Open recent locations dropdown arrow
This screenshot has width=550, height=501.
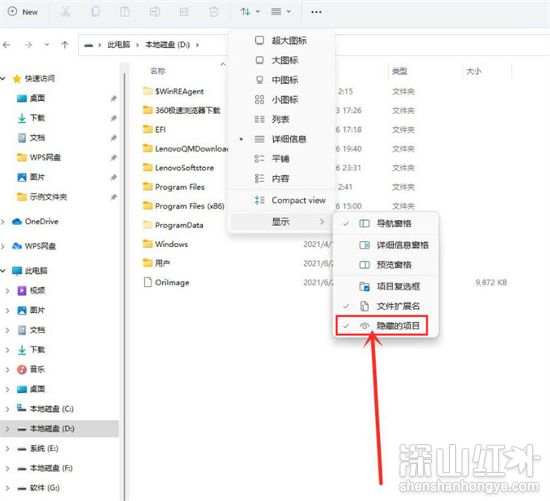47,45
